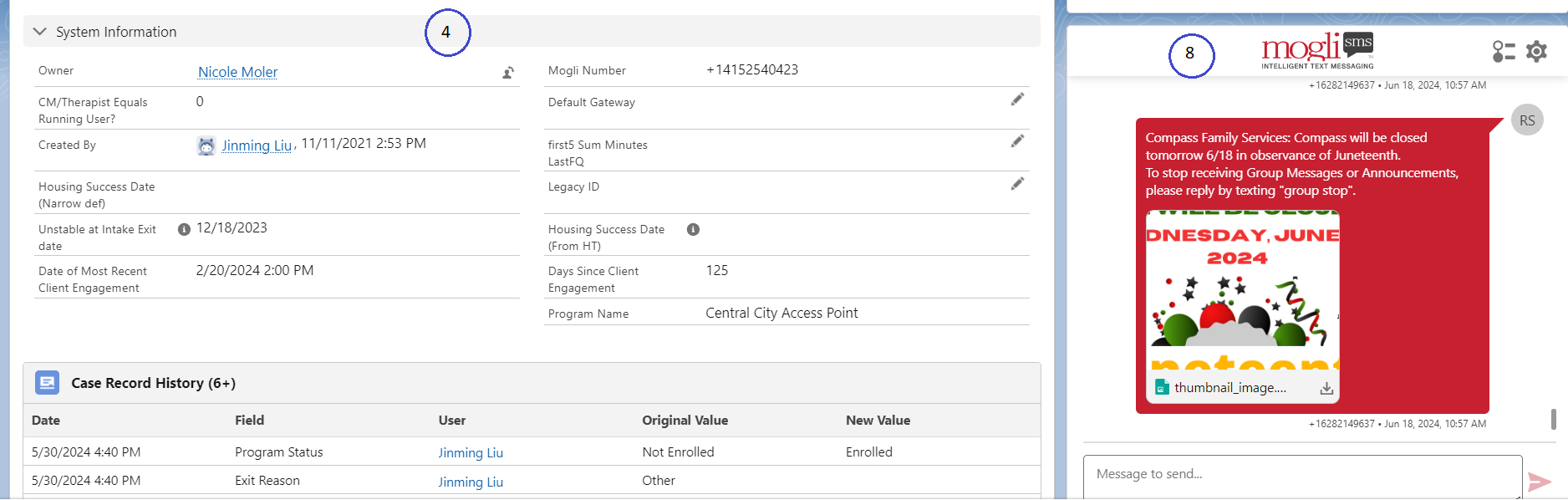
Task: Click the RS avatar next to the message
Action: click(1527, 120)
